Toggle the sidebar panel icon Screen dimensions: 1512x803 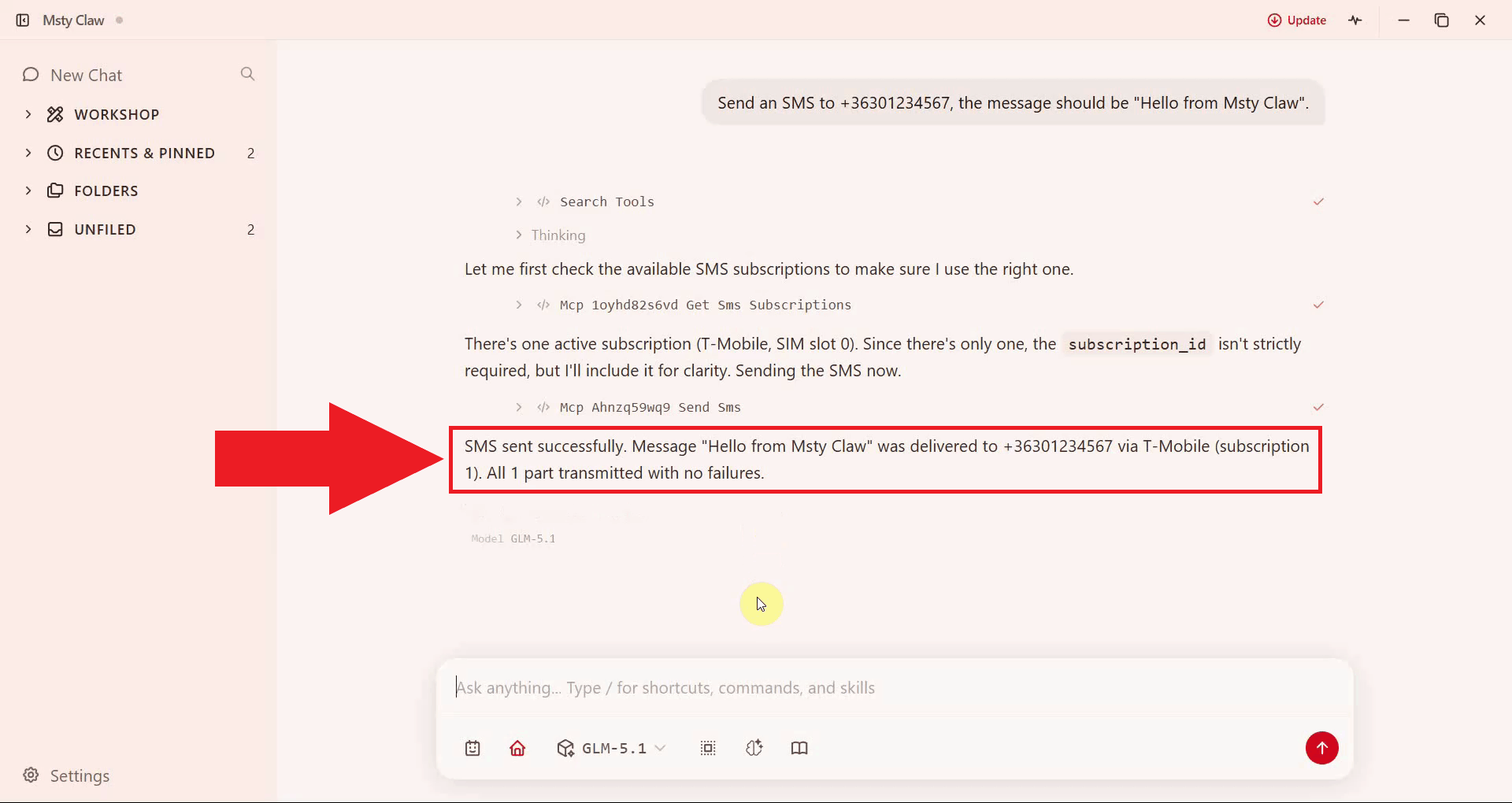tap(23, 20)
